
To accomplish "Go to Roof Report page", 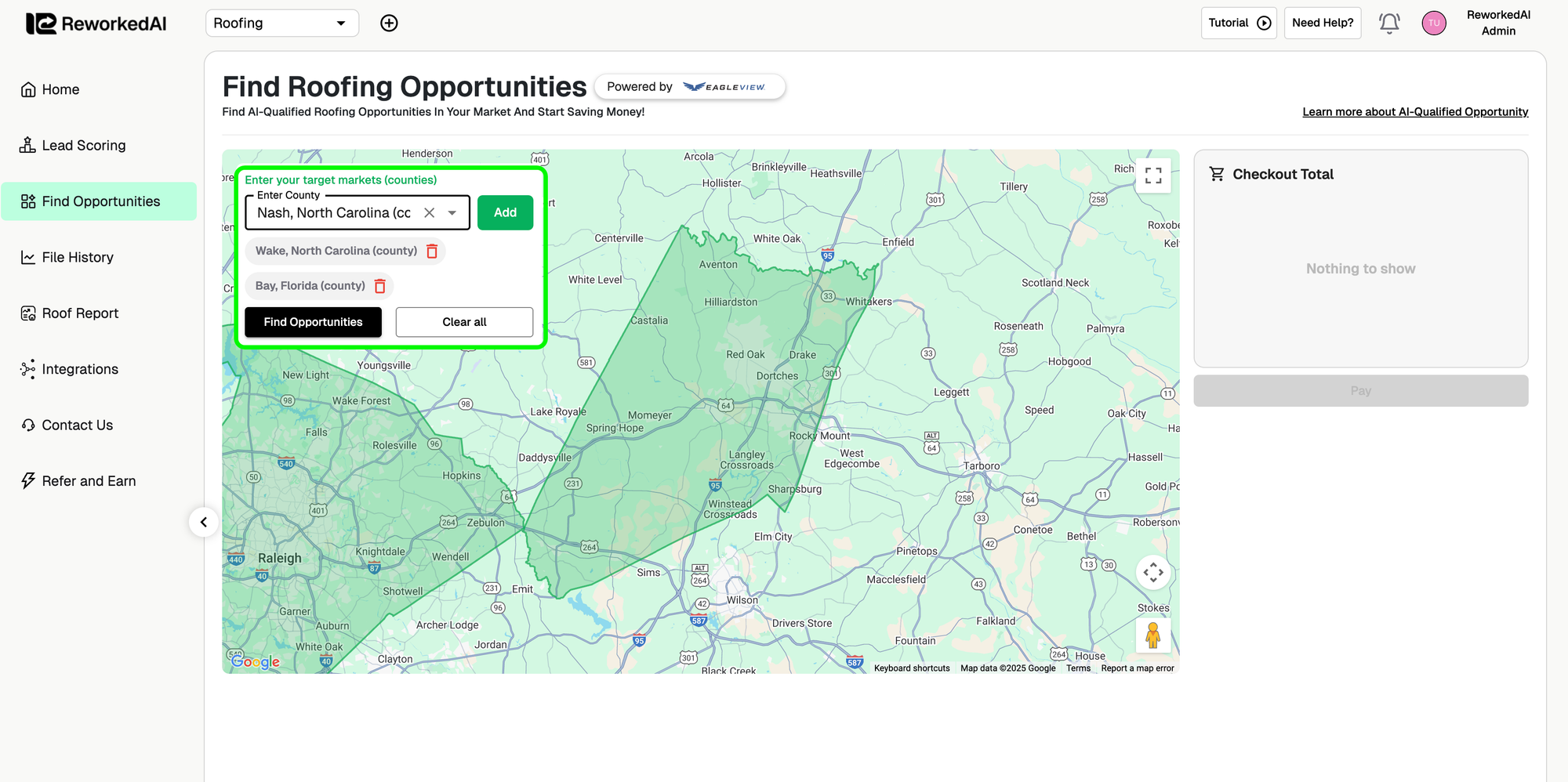I will pos(80,313).
